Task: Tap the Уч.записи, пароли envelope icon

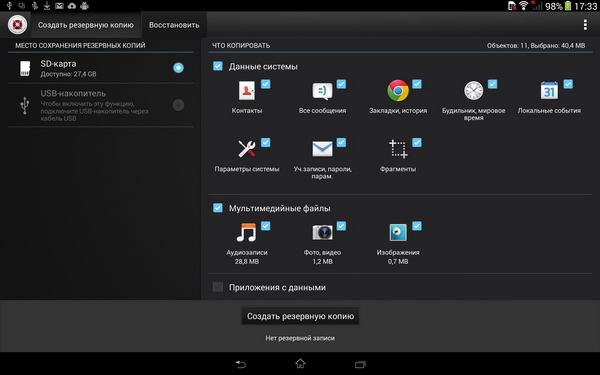Action: (322, 149)
